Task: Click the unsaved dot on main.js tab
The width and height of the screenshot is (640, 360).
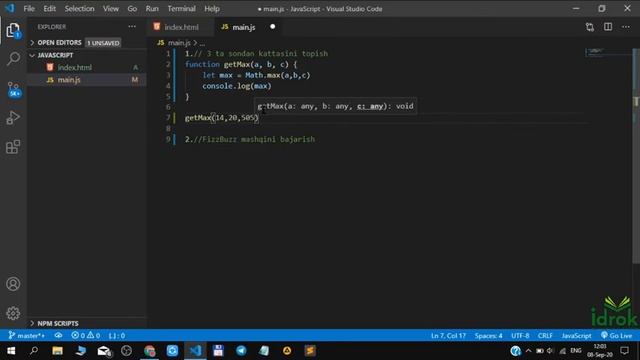Action: [x=273, y=27]
